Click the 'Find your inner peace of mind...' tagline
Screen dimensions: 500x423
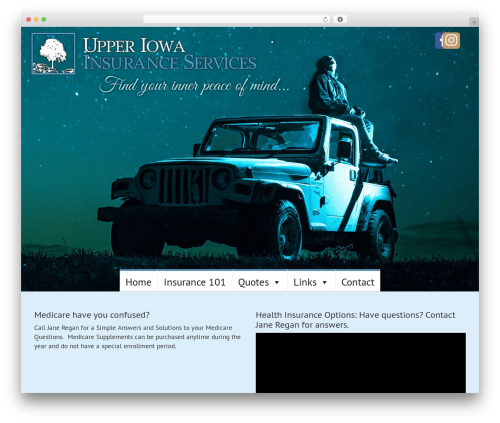point(194,85)
